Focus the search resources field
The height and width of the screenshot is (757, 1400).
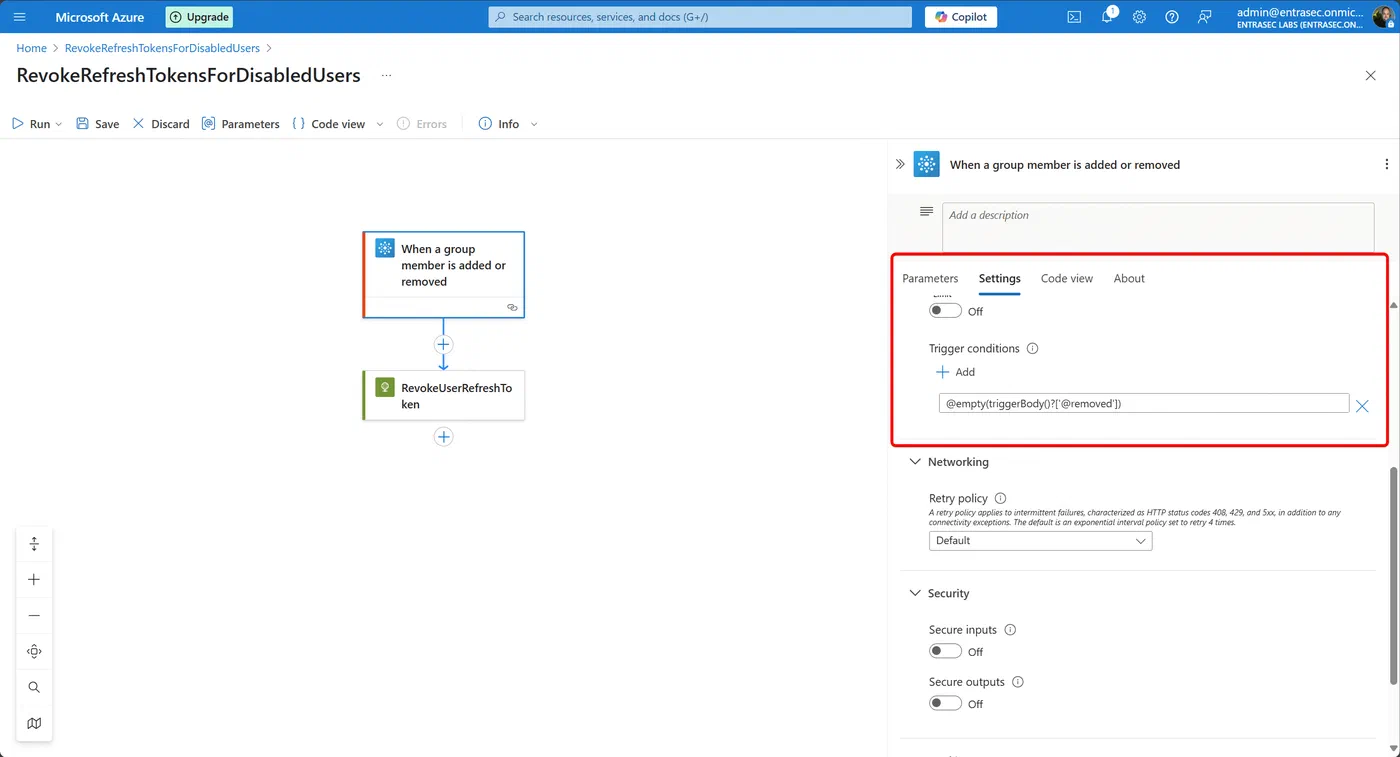point(700,17)
